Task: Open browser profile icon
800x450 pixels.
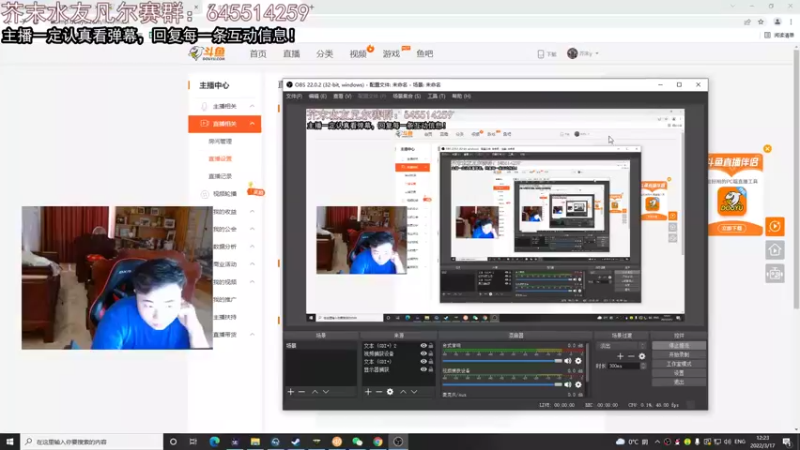Action: coord(777,21)
